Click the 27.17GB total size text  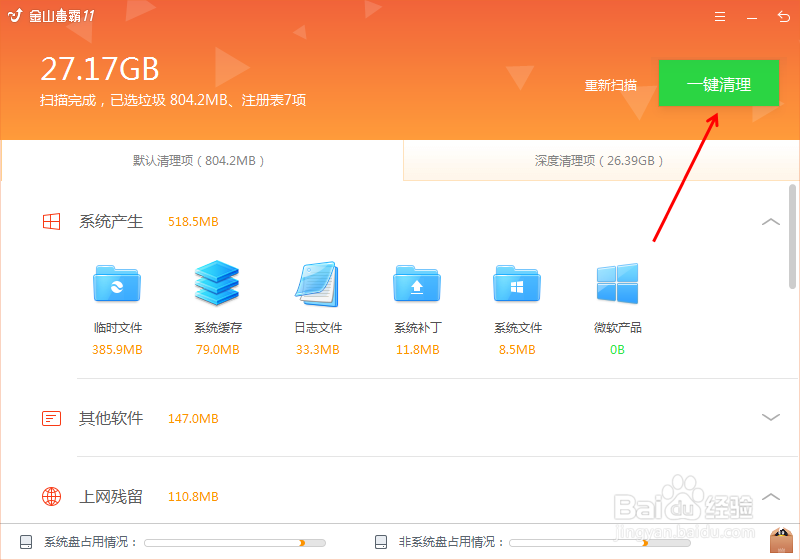coord(100,69)
